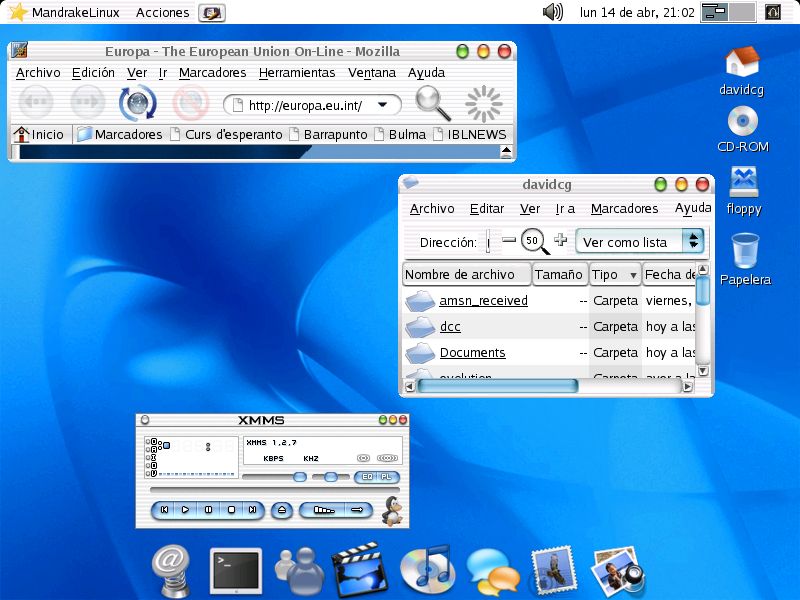Zoom out with the minus icon in davidcg window

coord(509,240)
